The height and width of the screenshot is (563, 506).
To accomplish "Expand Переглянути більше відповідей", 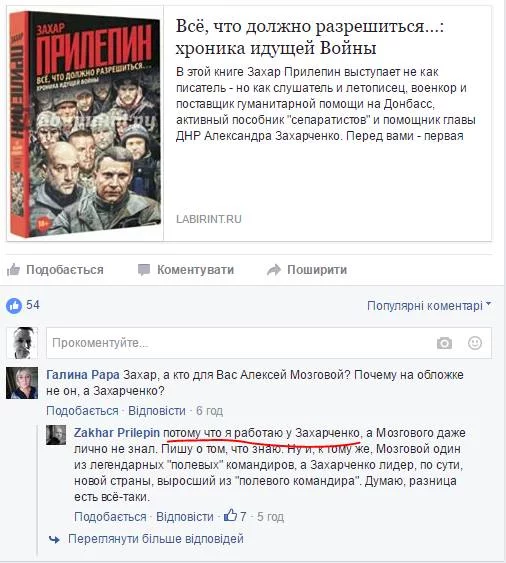I will click(156, 539).
